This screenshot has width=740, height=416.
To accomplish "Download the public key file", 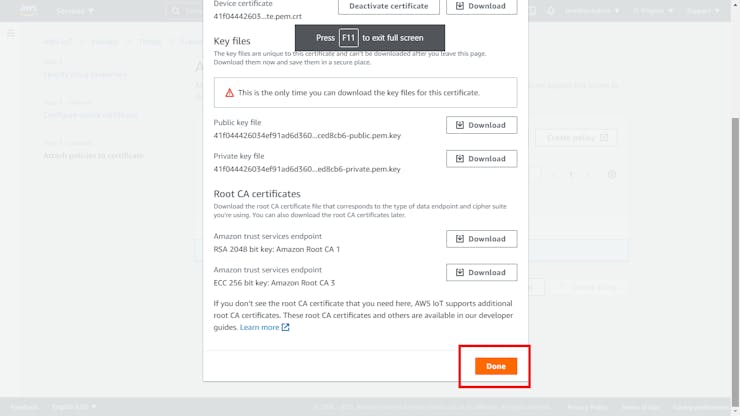I will (481, 125).
